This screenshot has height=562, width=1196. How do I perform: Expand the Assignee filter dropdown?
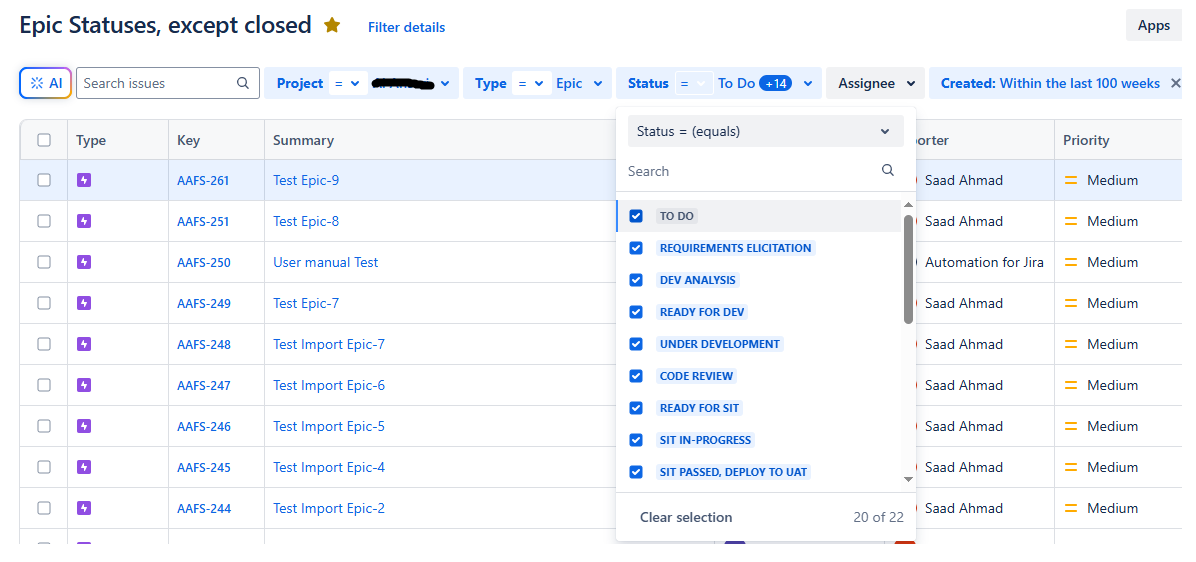(876, 83)
